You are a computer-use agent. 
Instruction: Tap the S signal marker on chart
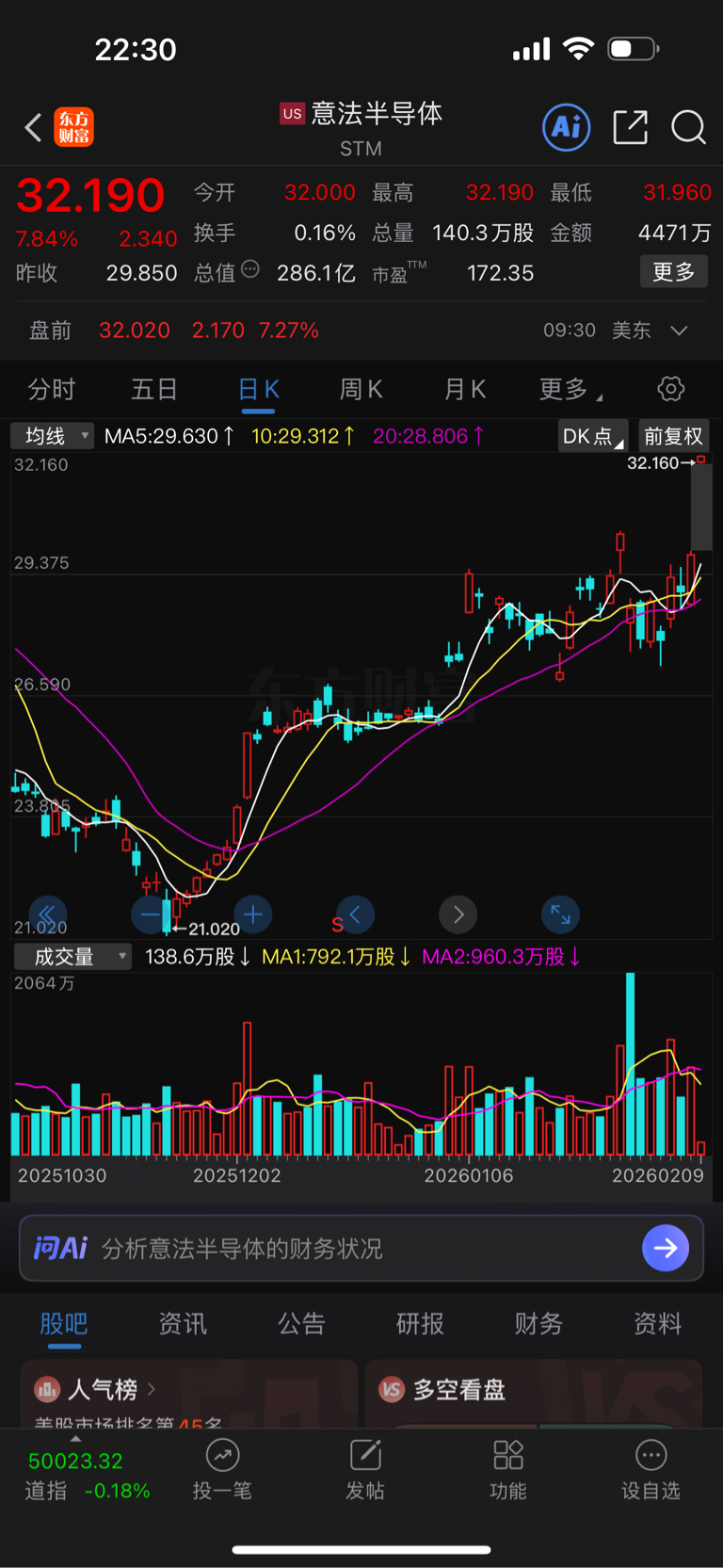(336, 926)
